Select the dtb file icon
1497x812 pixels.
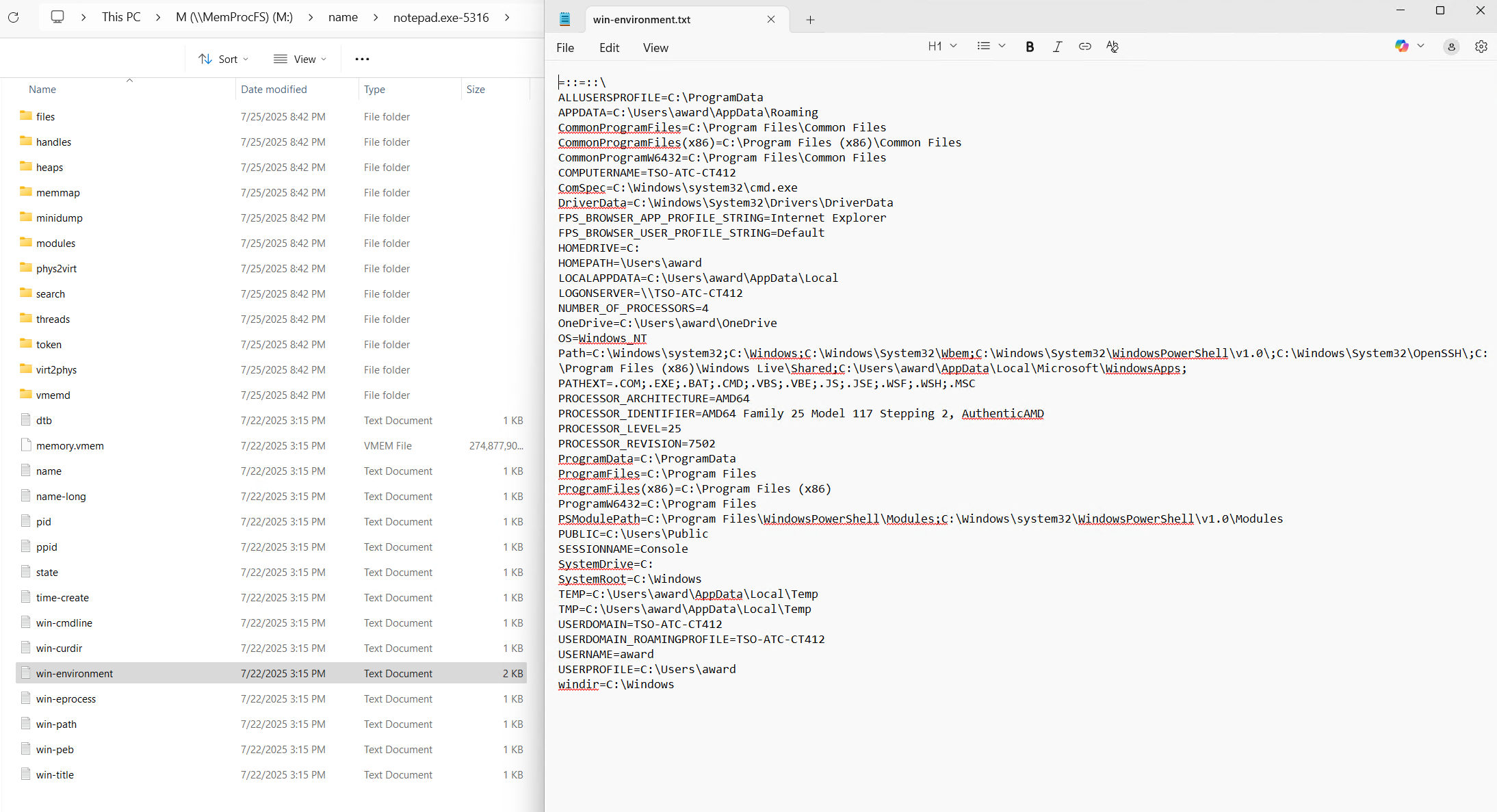click(x=26, y=419)
